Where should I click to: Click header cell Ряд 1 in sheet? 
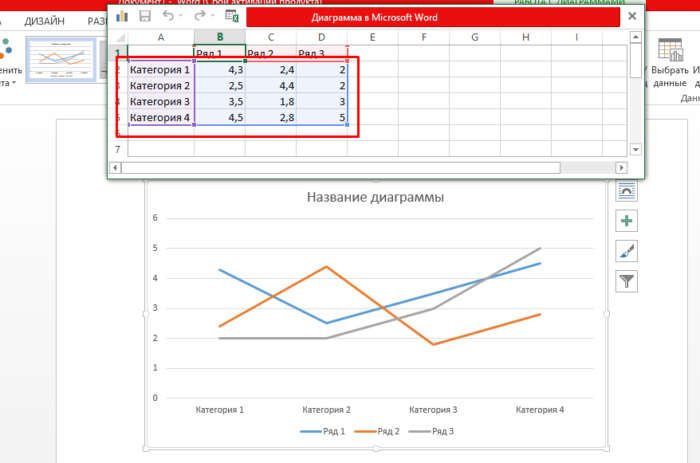tap(220, 53)
